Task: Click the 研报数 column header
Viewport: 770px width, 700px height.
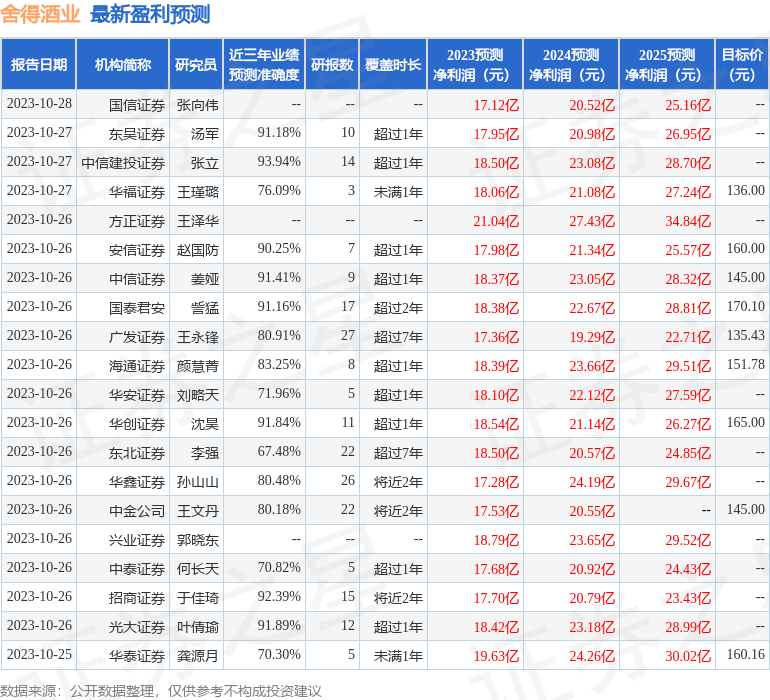Action: tap(332, 65)
